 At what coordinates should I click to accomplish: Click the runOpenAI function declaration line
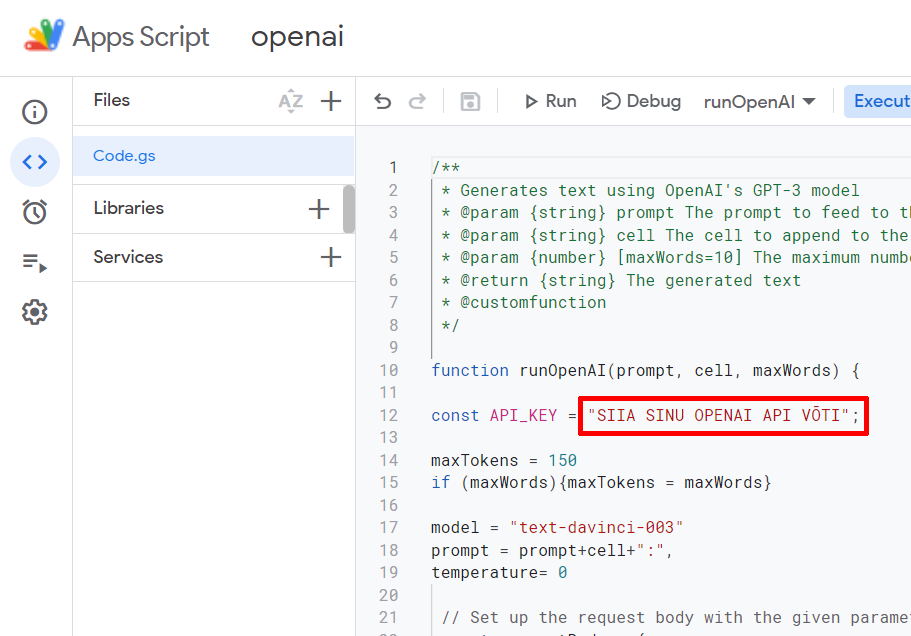click(645, 371)
